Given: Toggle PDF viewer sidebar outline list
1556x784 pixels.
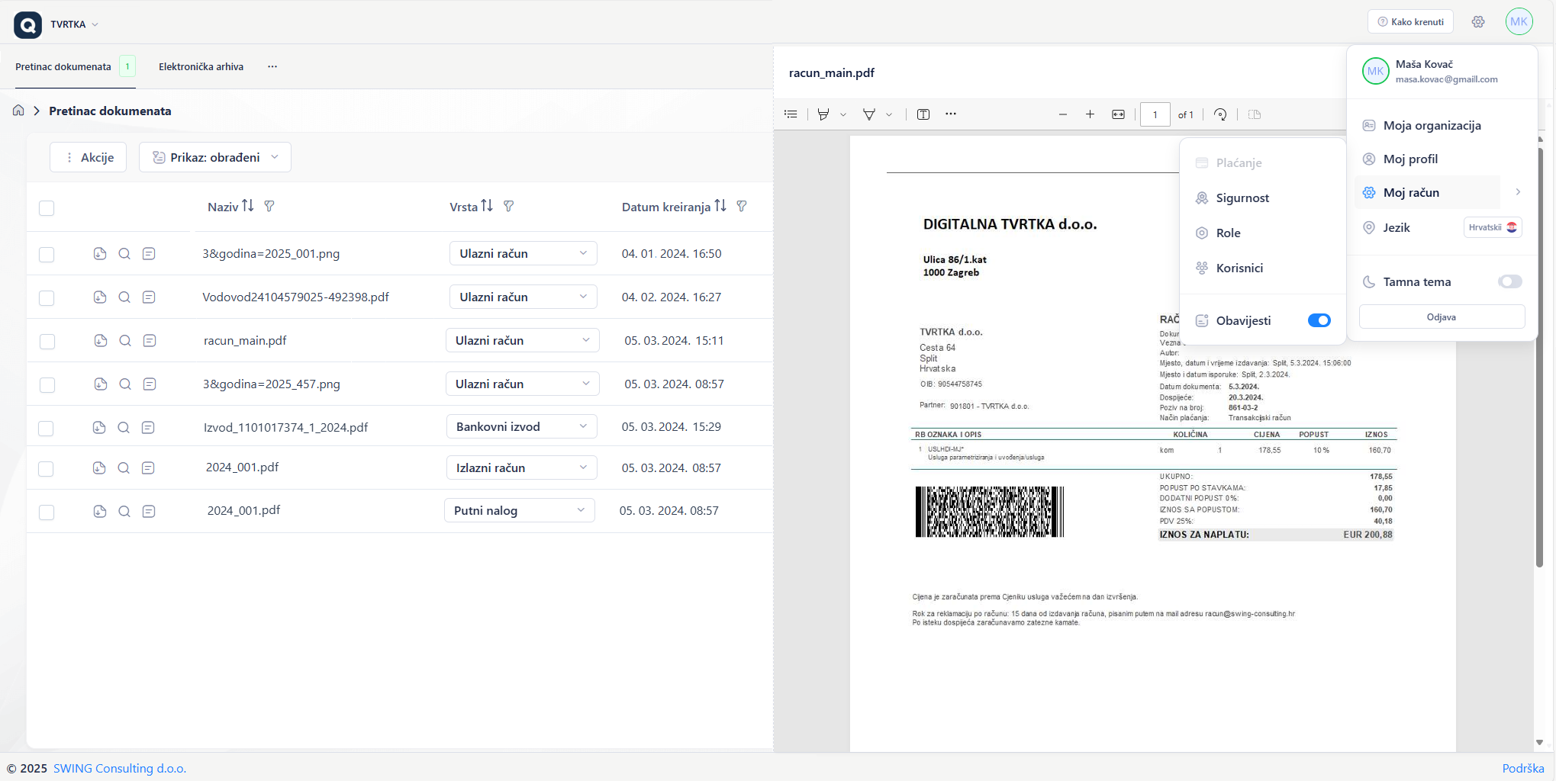Looking at the screenshot, I should (791, 114).
